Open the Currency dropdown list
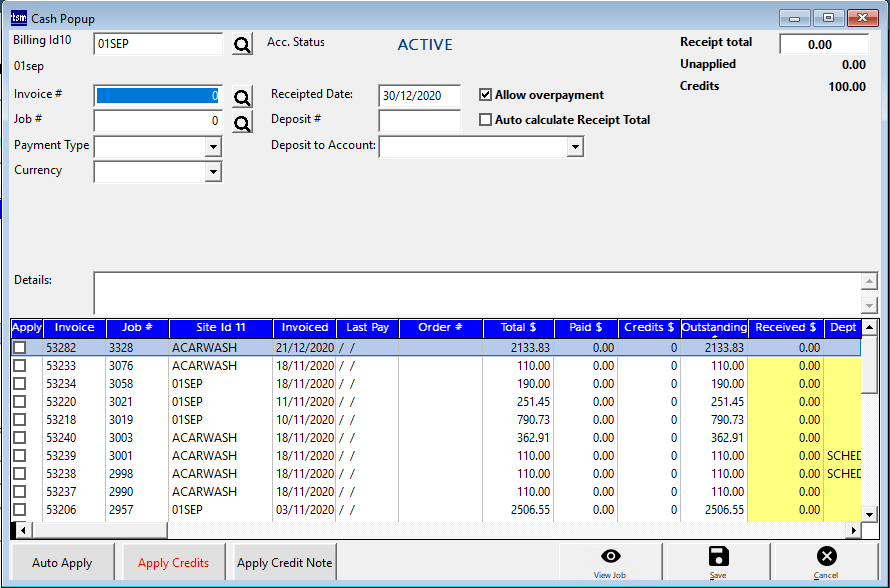890x588 pixels. [x=212, y=172]
